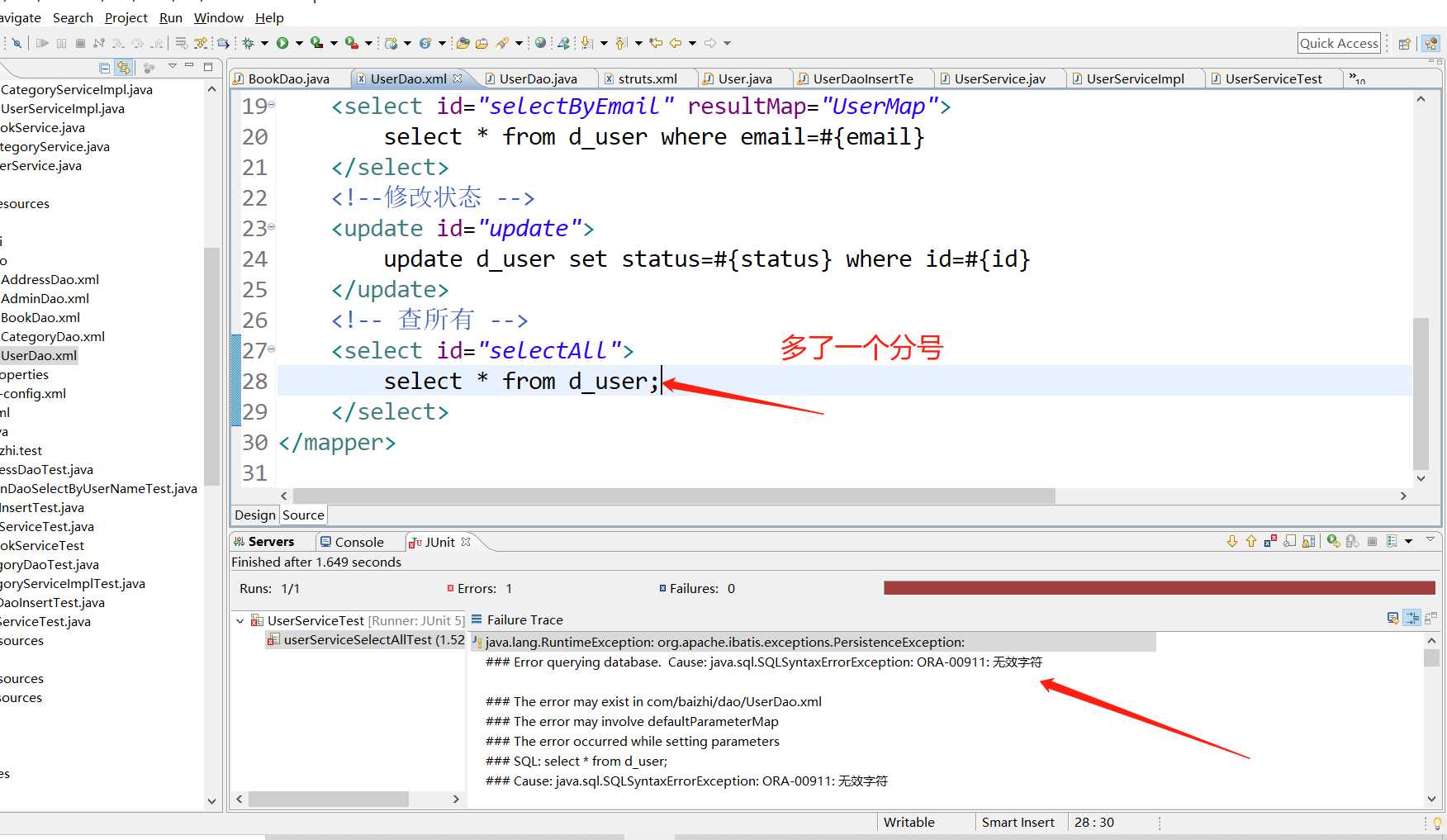The height and width of the screenshot is (840, 1447).
Task: Select BookDao.xml in Project Explorer
Action: tap(40, 318)
